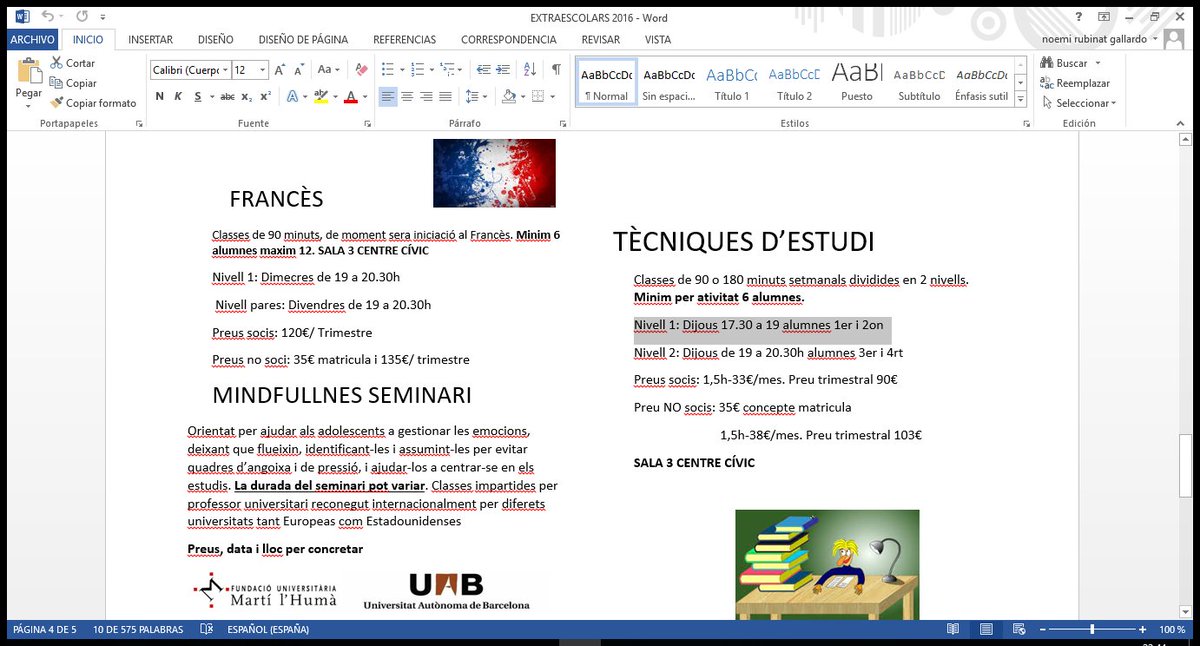Viewport: 1200px width, 646px height.
Task: Decrease font size with the smaller A icon
Action: click(x=299, y=70)
